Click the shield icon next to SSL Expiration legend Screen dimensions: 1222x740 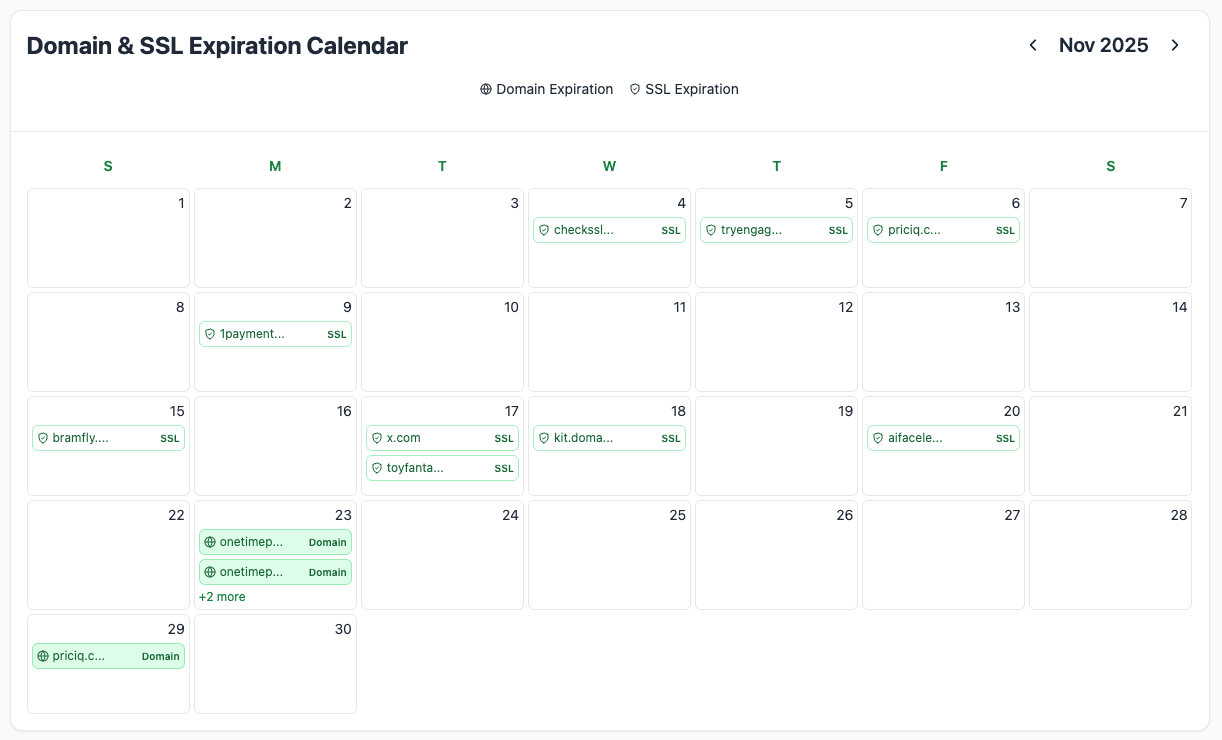(635, 89)
